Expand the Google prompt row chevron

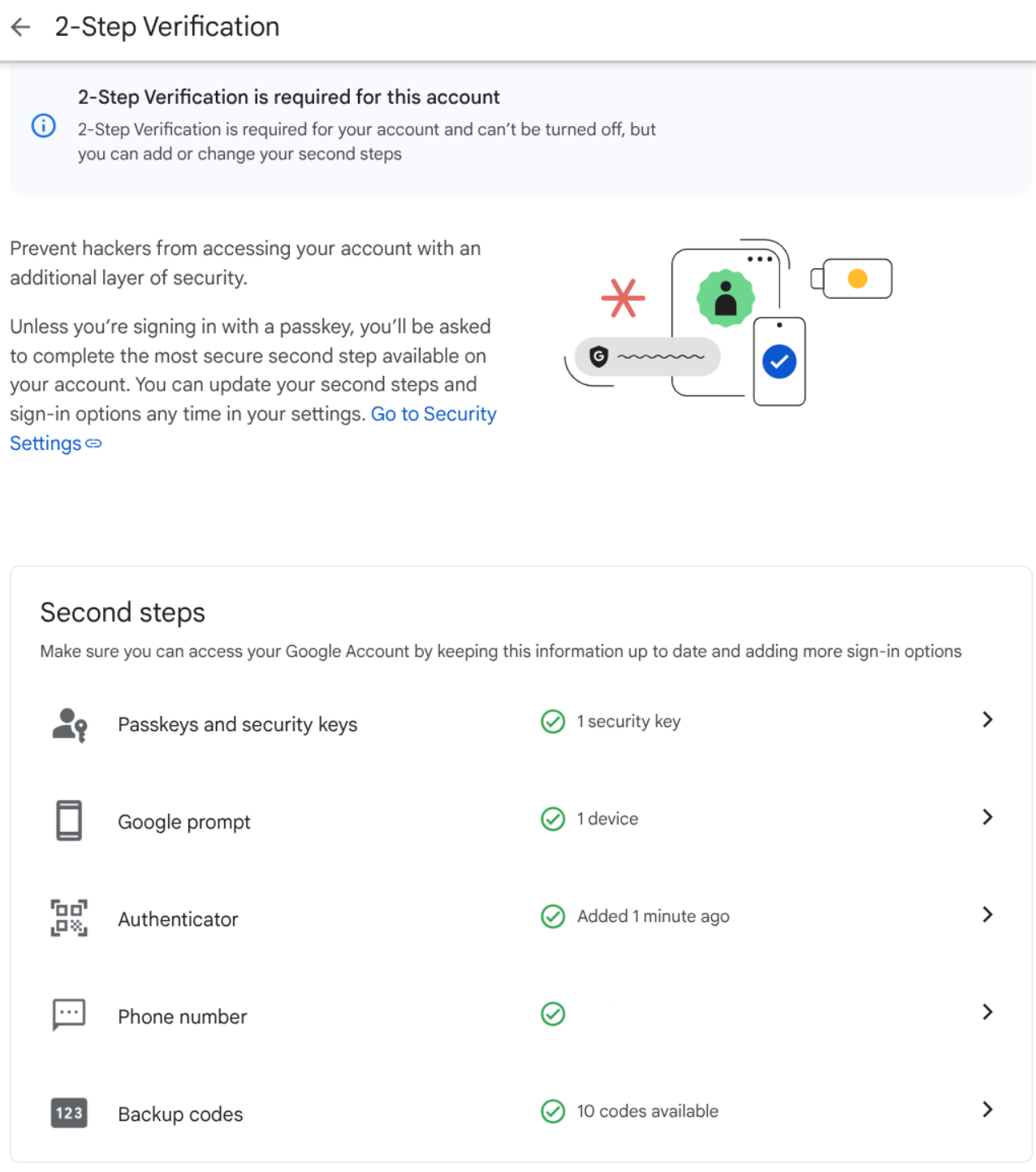click(x=987, y=817)
